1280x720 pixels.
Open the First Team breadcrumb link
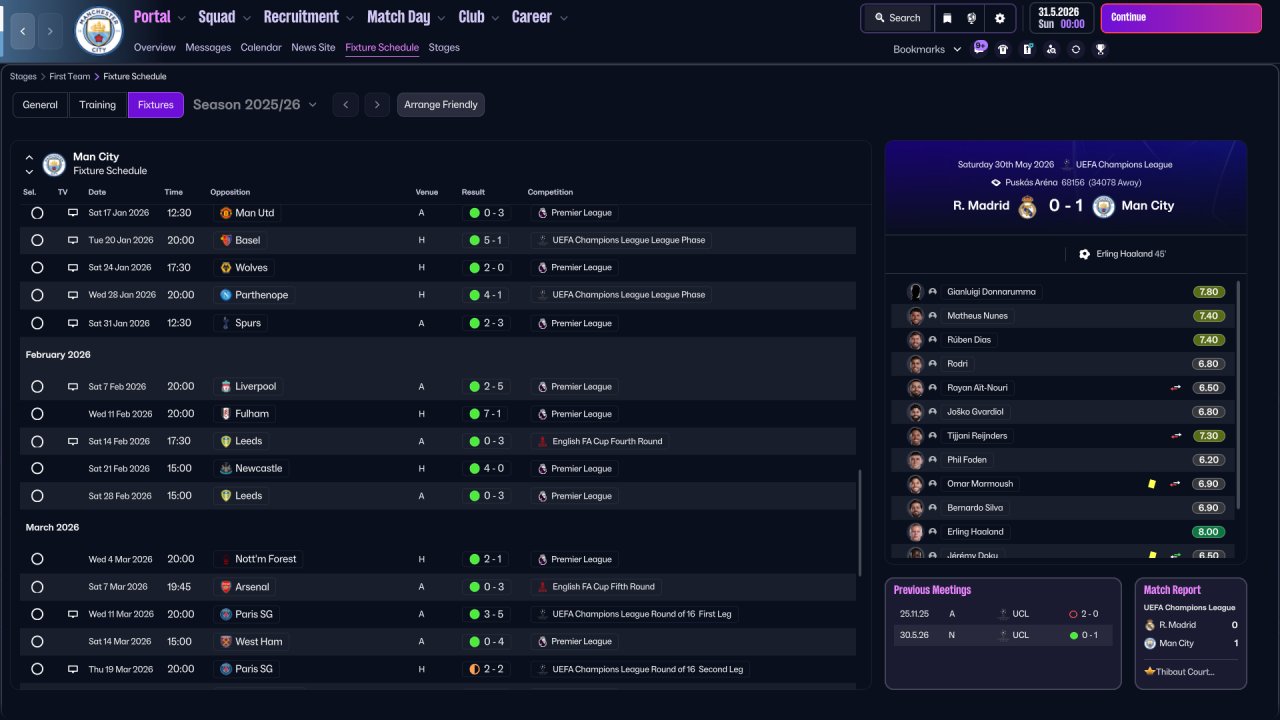click(x=70, y=77)
